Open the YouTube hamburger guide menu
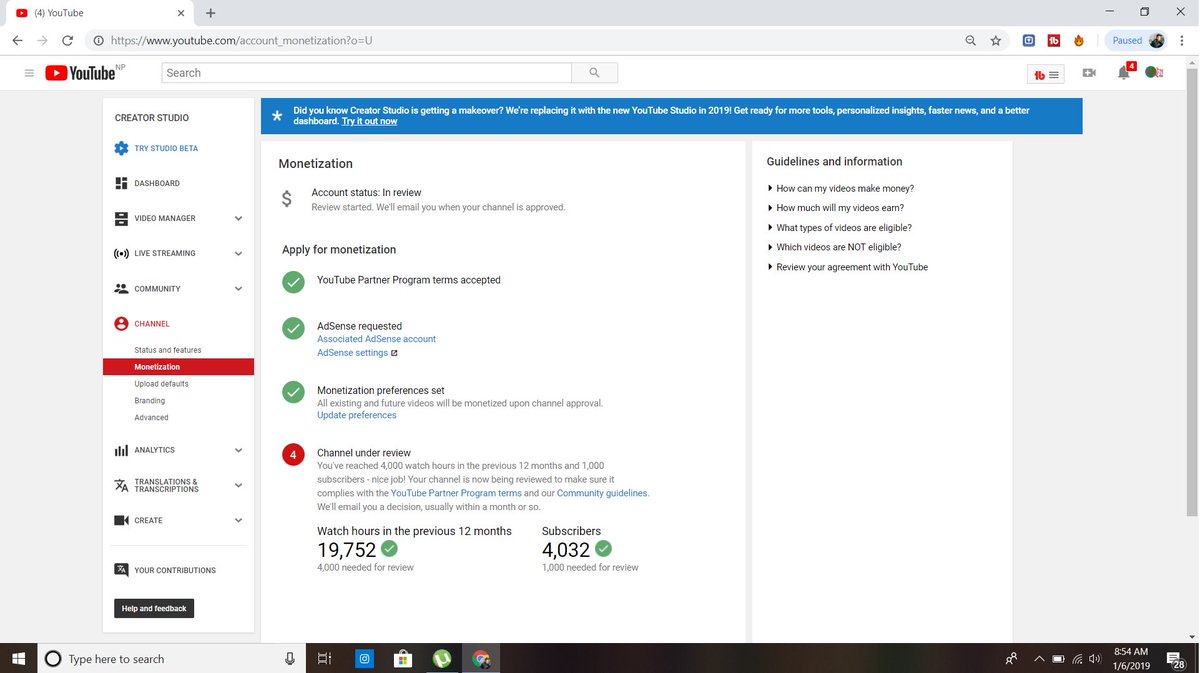1200x673 pixels. 29,73
